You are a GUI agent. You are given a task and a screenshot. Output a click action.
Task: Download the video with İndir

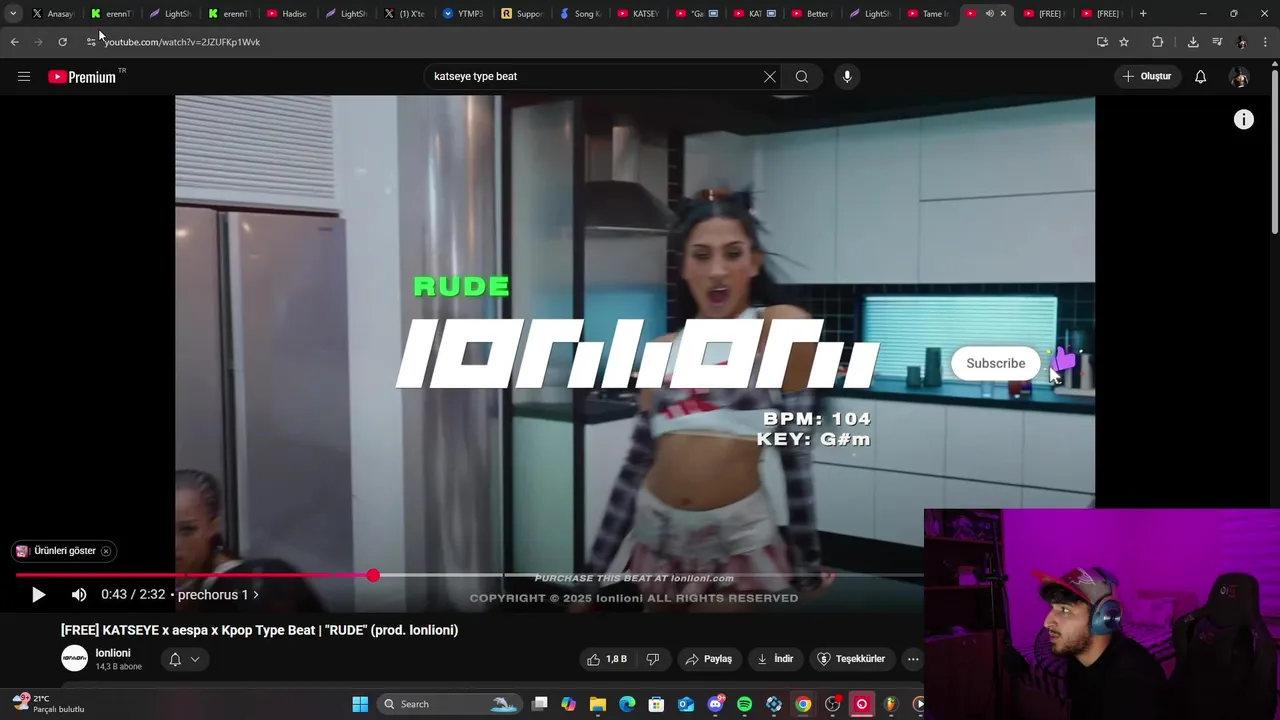[775, 659]
